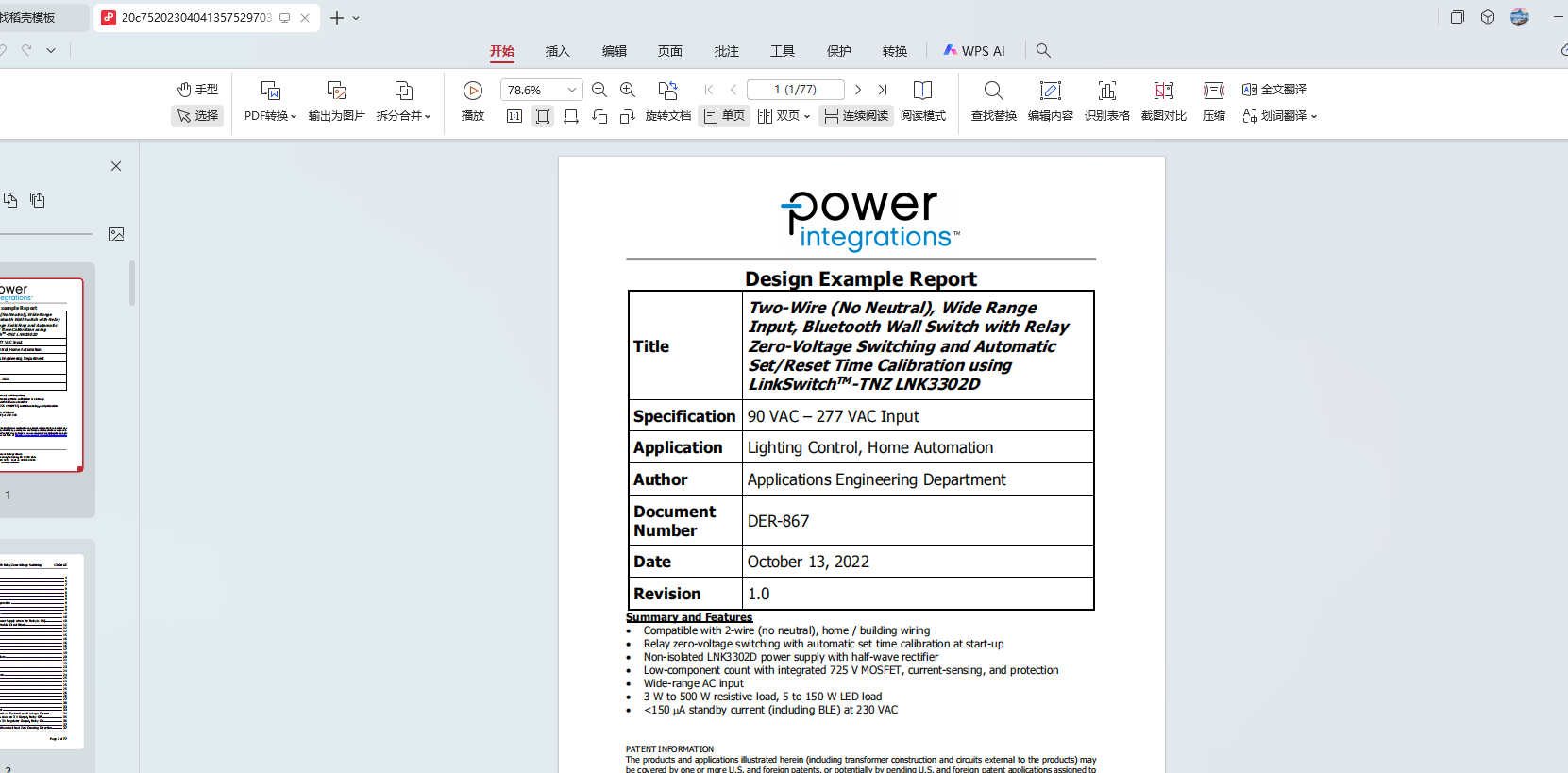Open new tab with plus button
1568x773 pixels.
pos(337,18)
